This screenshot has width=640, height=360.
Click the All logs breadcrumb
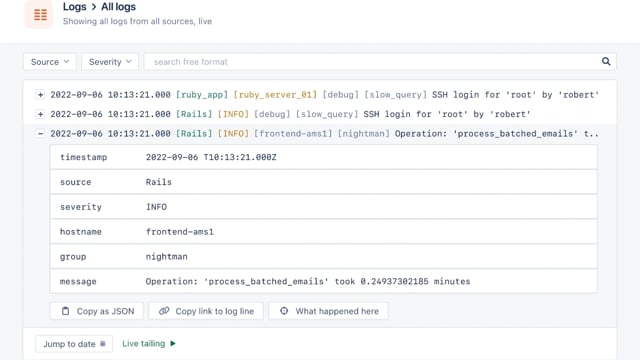click(x=118, y=7)
